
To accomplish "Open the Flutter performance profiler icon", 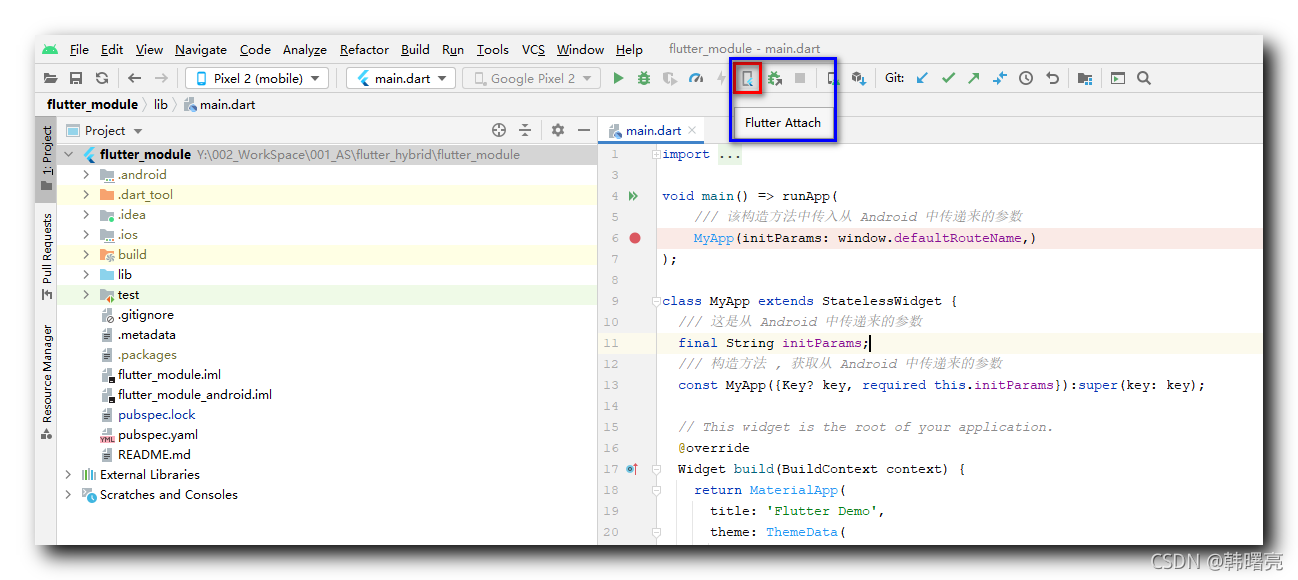I will 696,78.
